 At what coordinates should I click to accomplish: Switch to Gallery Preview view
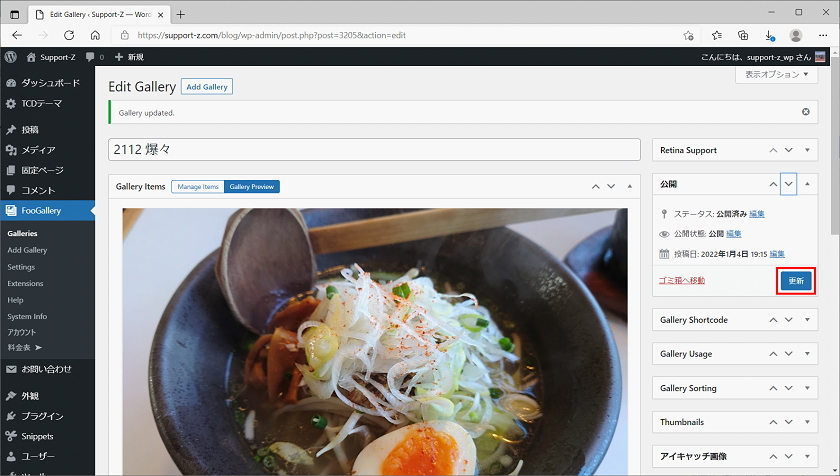[x=252, y=187]
